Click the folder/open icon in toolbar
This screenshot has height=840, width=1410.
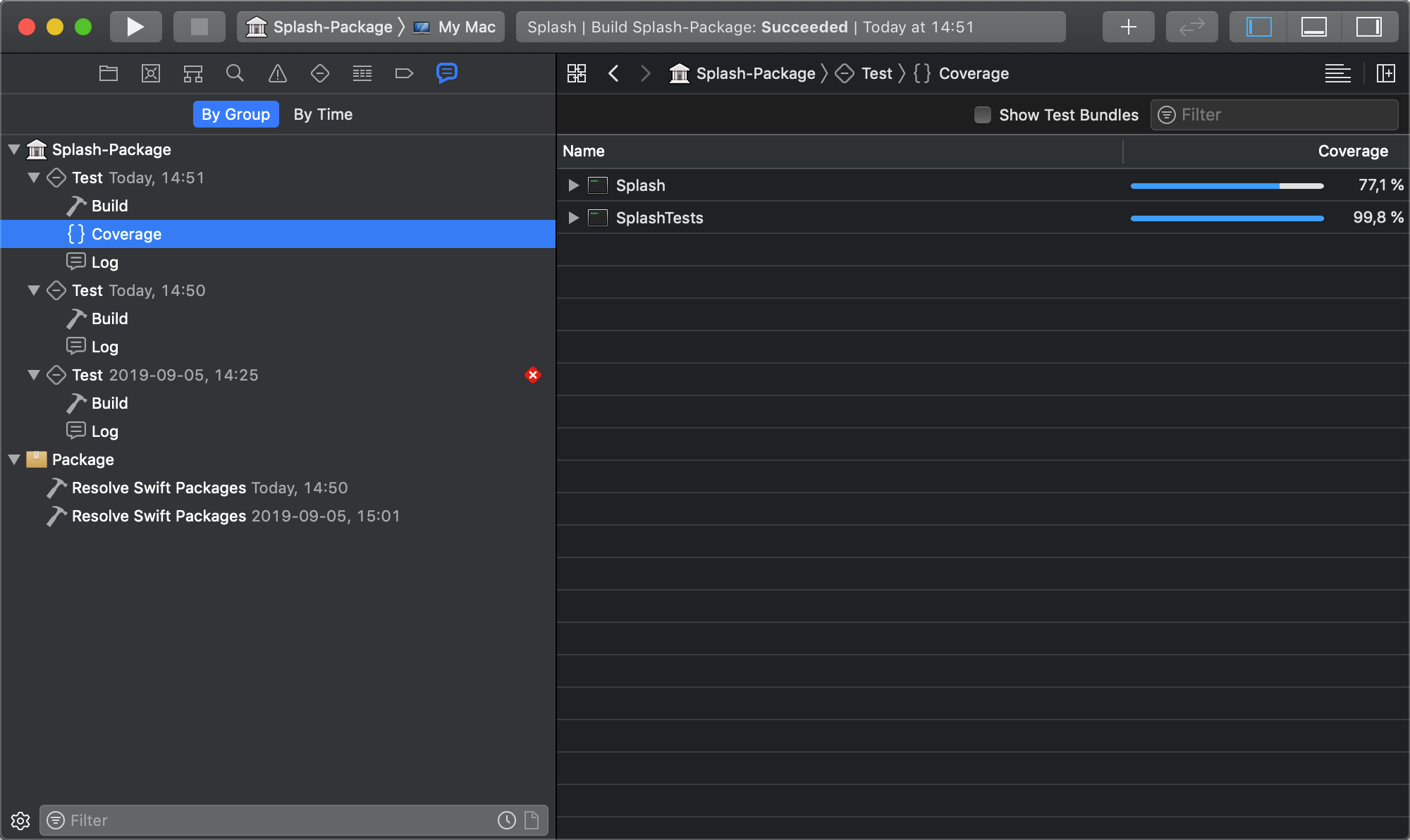point(107,73)
